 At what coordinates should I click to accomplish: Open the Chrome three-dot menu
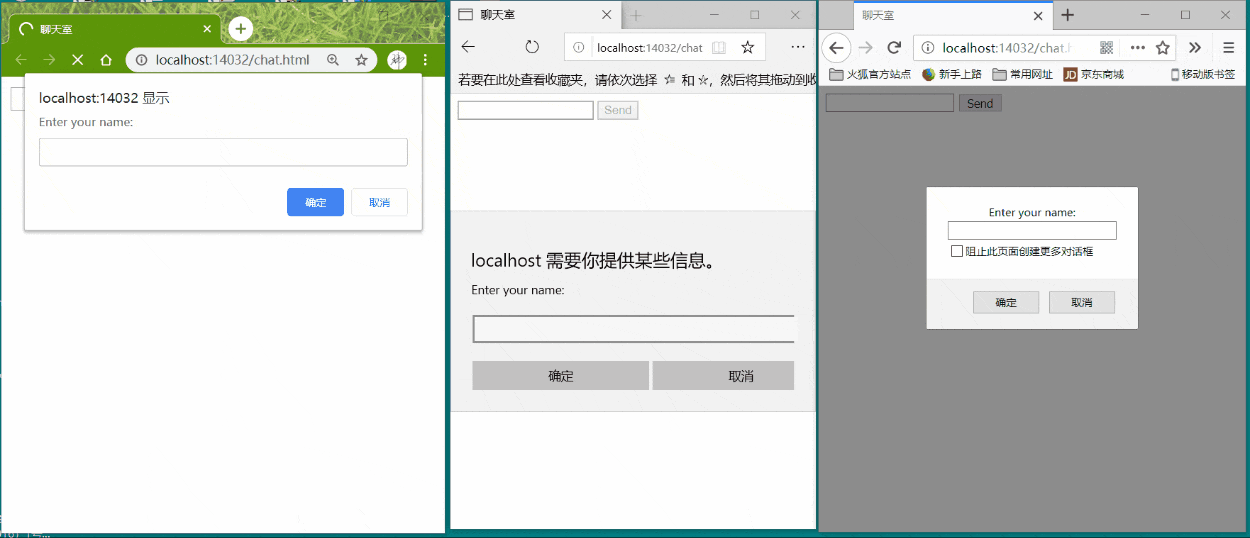click(x=425, y=60)
